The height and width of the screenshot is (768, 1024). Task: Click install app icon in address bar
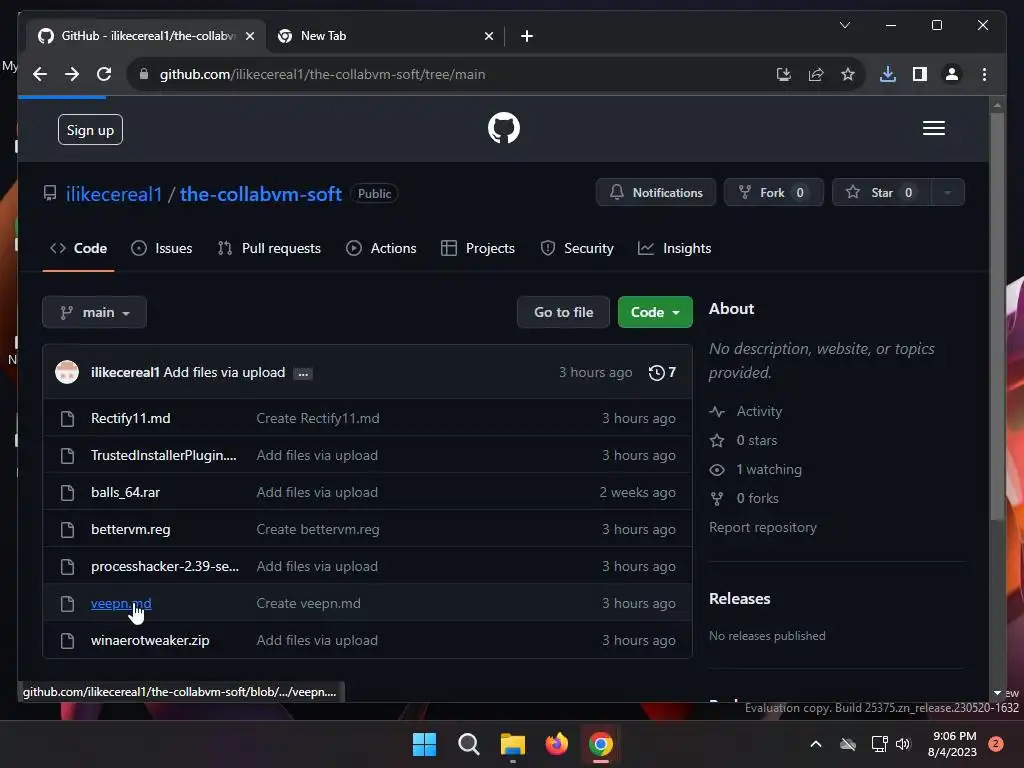pos(784,74)
